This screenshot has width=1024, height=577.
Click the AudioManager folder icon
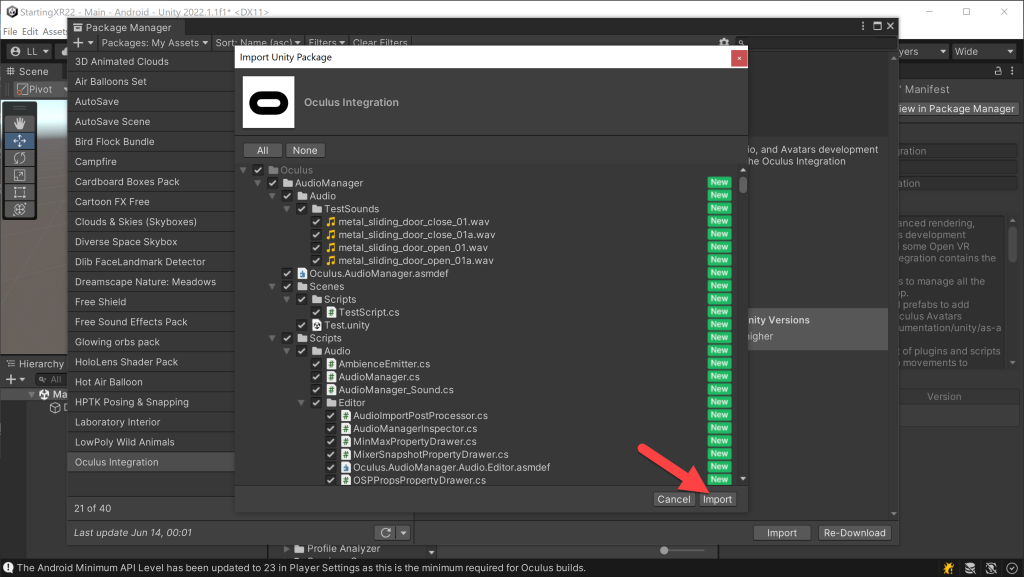[x=287, y=183]
